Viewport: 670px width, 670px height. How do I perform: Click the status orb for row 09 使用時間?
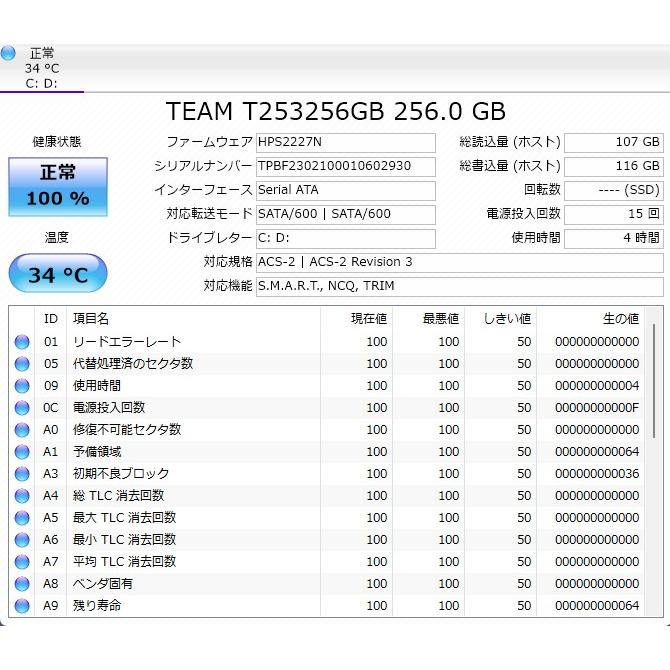22,386
